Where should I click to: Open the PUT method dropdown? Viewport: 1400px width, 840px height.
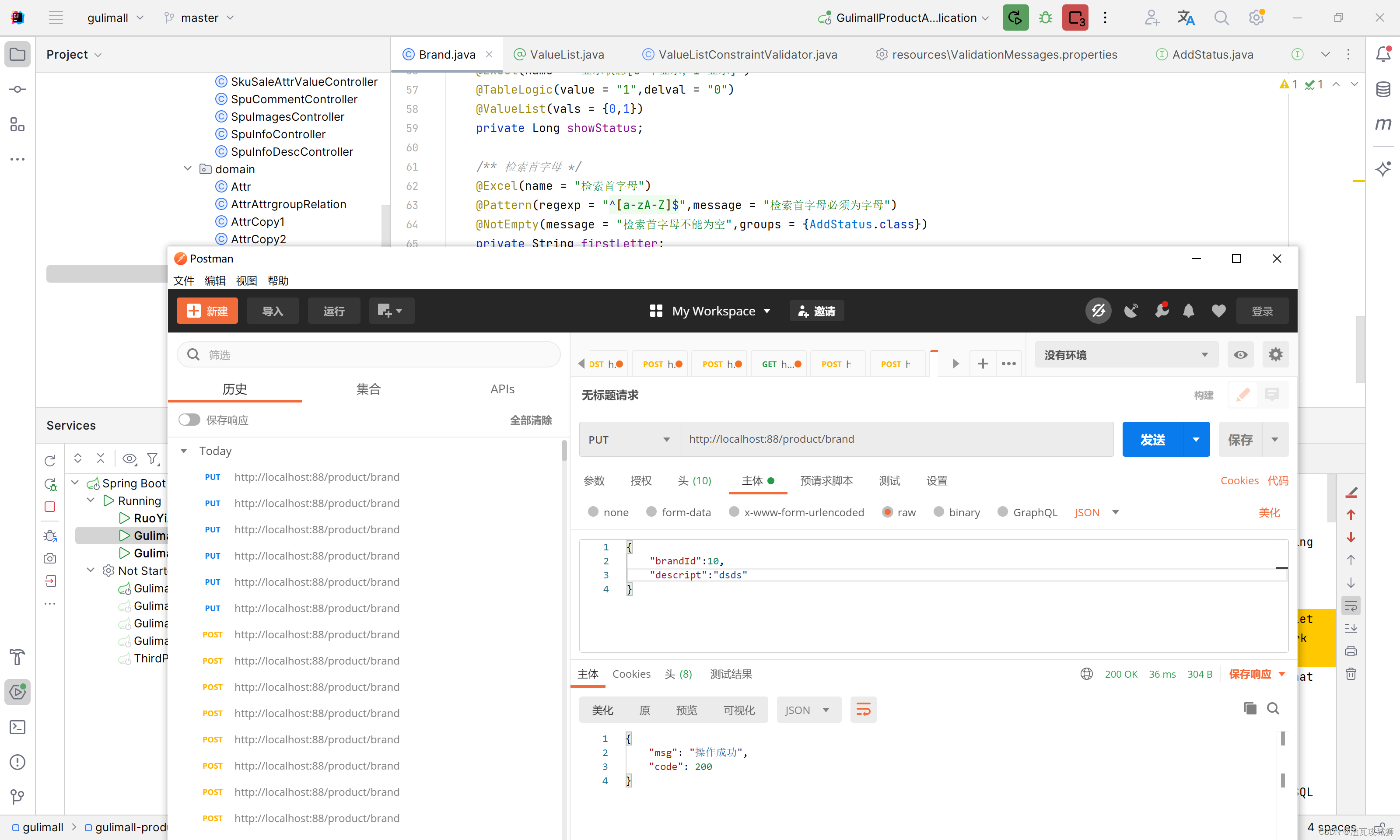tap(629, 439)
